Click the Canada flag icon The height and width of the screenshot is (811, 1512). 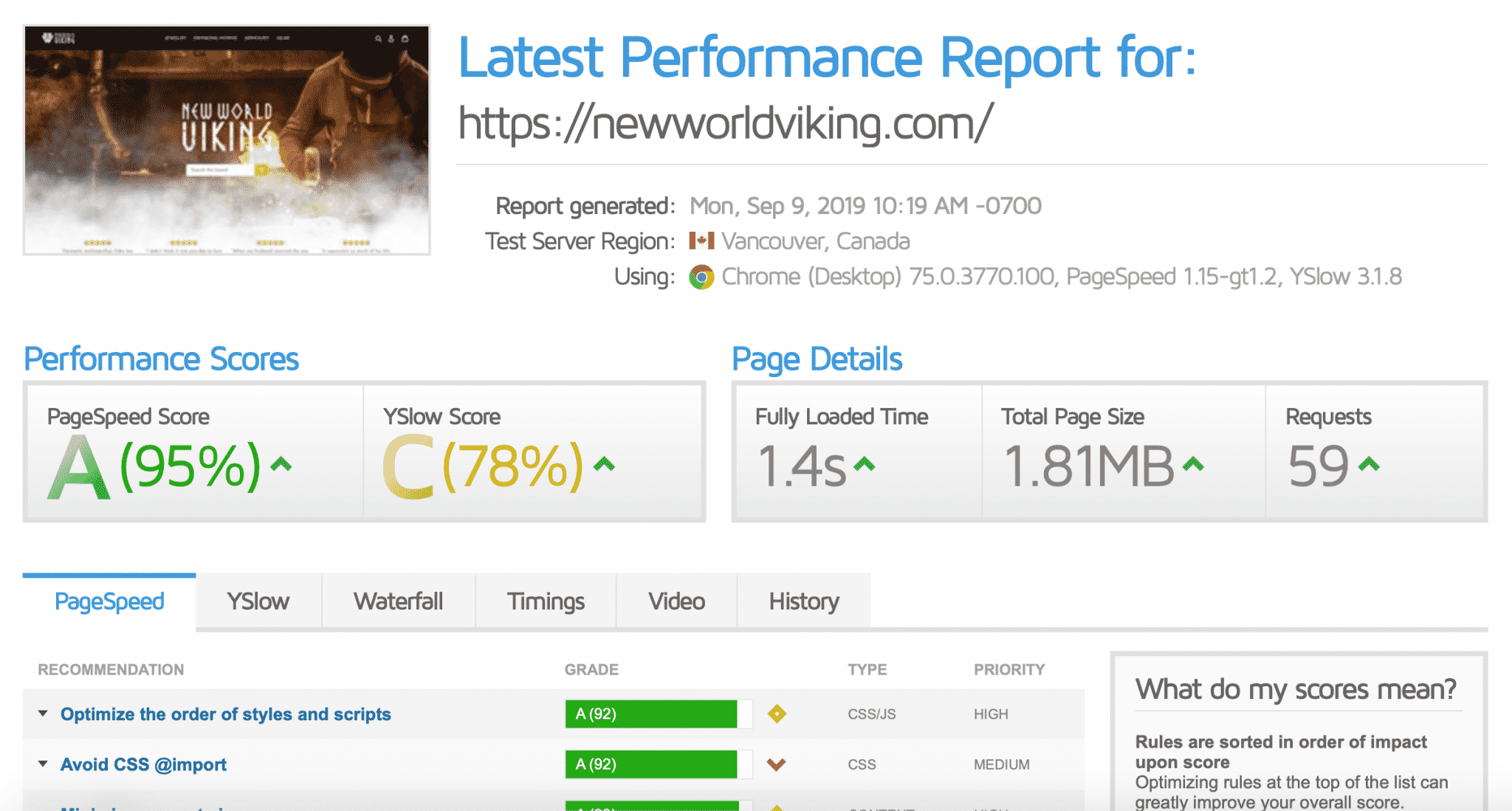(701, 241)
